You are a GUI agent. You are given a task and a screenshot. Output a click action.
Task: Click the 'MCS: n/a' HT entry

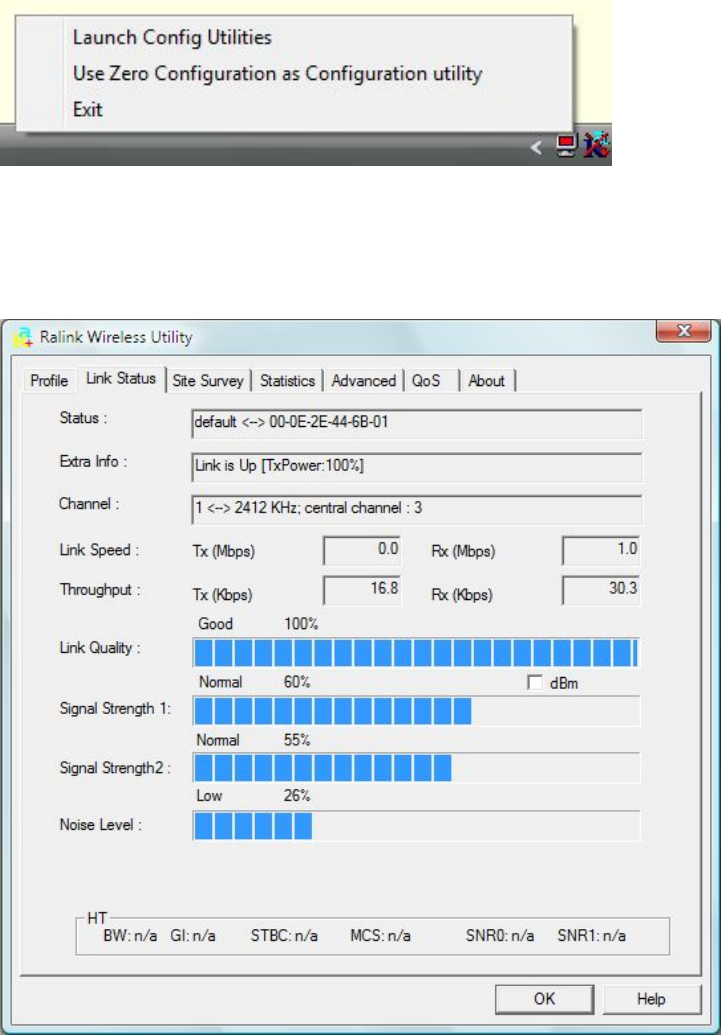(x=381, y=936)
